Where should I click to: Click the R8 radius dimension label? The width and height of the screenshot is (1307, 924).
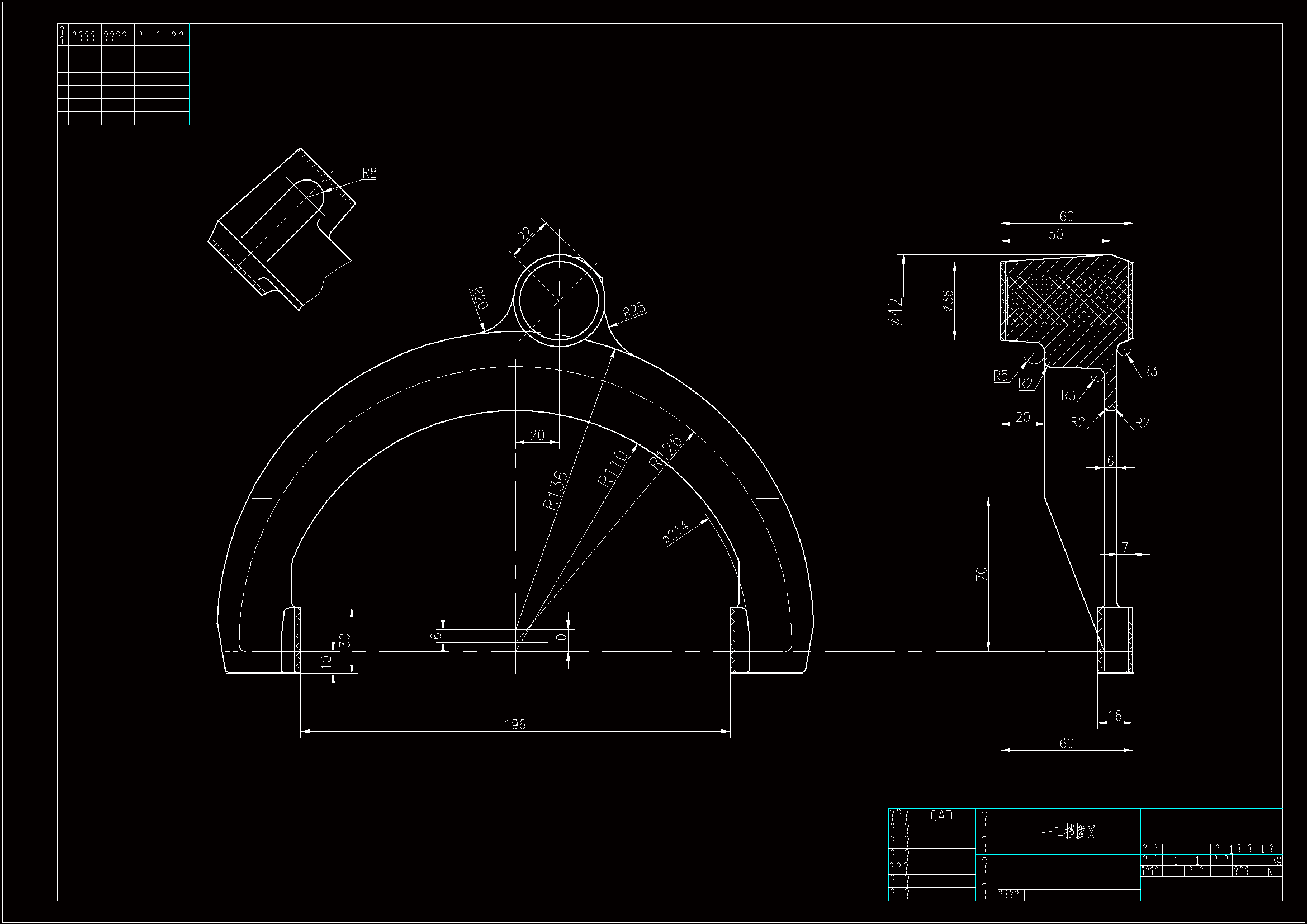click(370, 173)
